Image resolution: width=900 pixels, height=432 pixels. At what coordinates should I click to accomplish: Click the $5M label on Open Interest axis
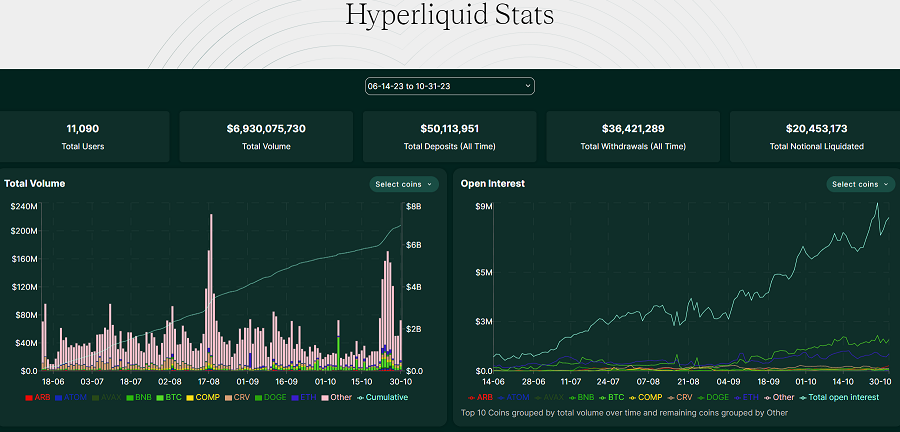pyautogui.click(x=483, y=272)
